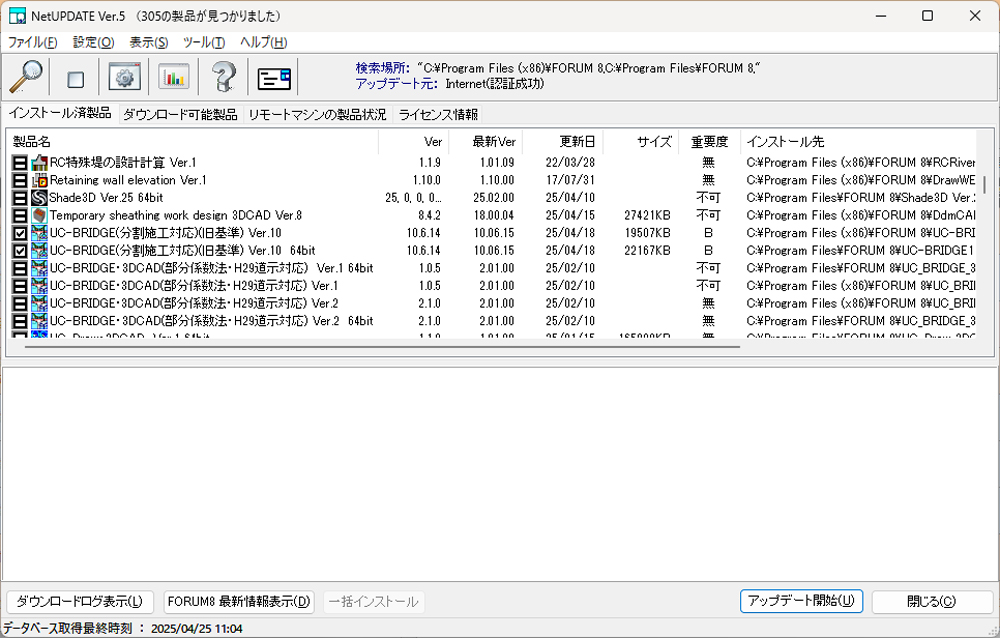Switch to the リモートマシンの製品状況 tab

317,115
